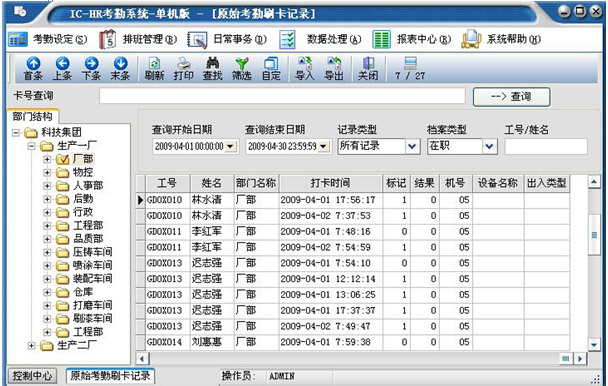Click in the 卡号查询 input field
The image size is (608, 386).
282,96
